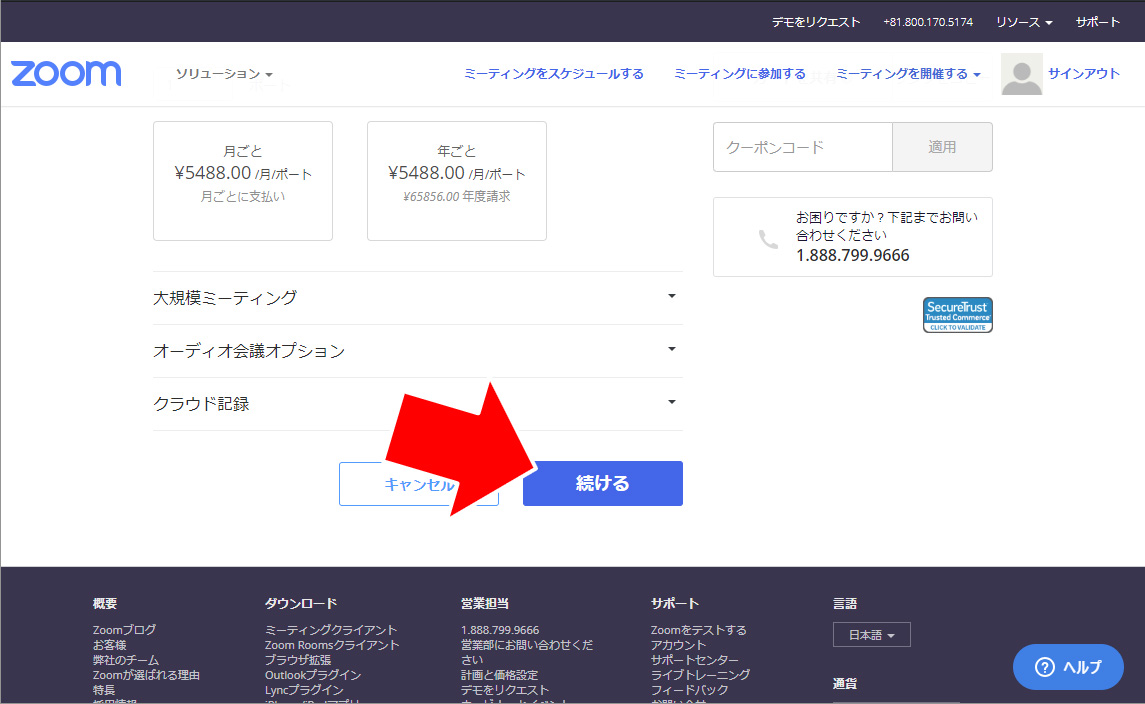Open the 日本語 language selector
1145x704 pixels.
[871, 635]
